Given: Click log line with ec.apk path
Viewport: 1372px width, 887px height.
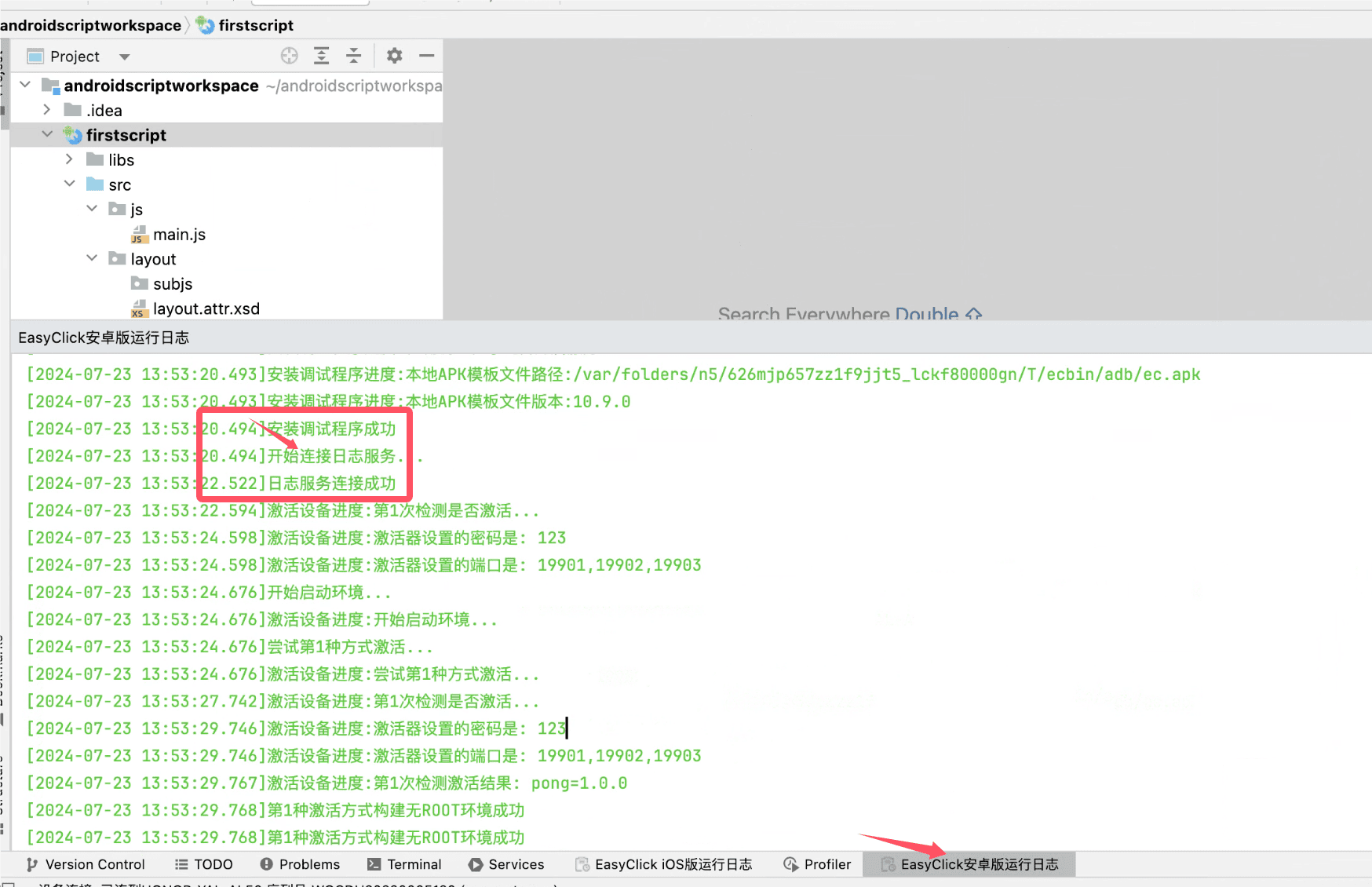Looking at the screenshot, I should [613, 374].
